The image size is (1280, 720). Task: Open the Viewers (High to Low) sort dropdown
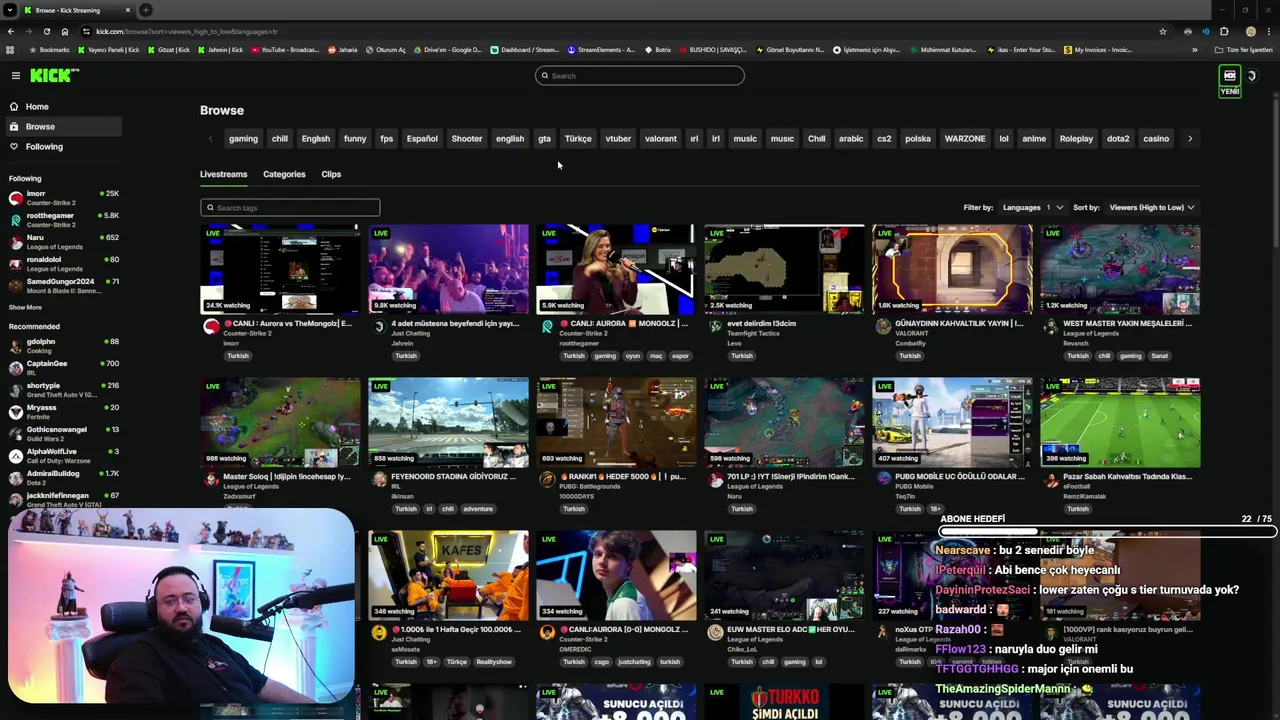pos(1152,207)
